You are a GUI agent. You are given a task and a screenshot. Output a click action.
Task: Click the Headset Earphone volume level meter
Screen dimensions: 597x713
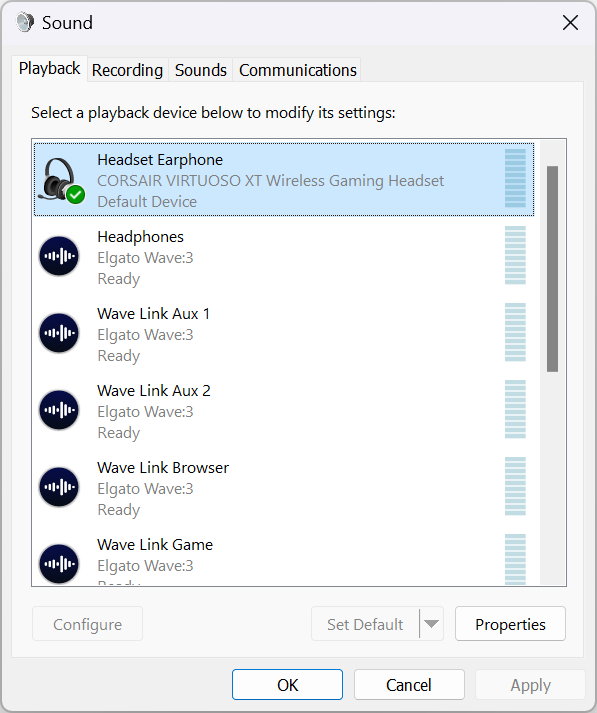point(515,178)
